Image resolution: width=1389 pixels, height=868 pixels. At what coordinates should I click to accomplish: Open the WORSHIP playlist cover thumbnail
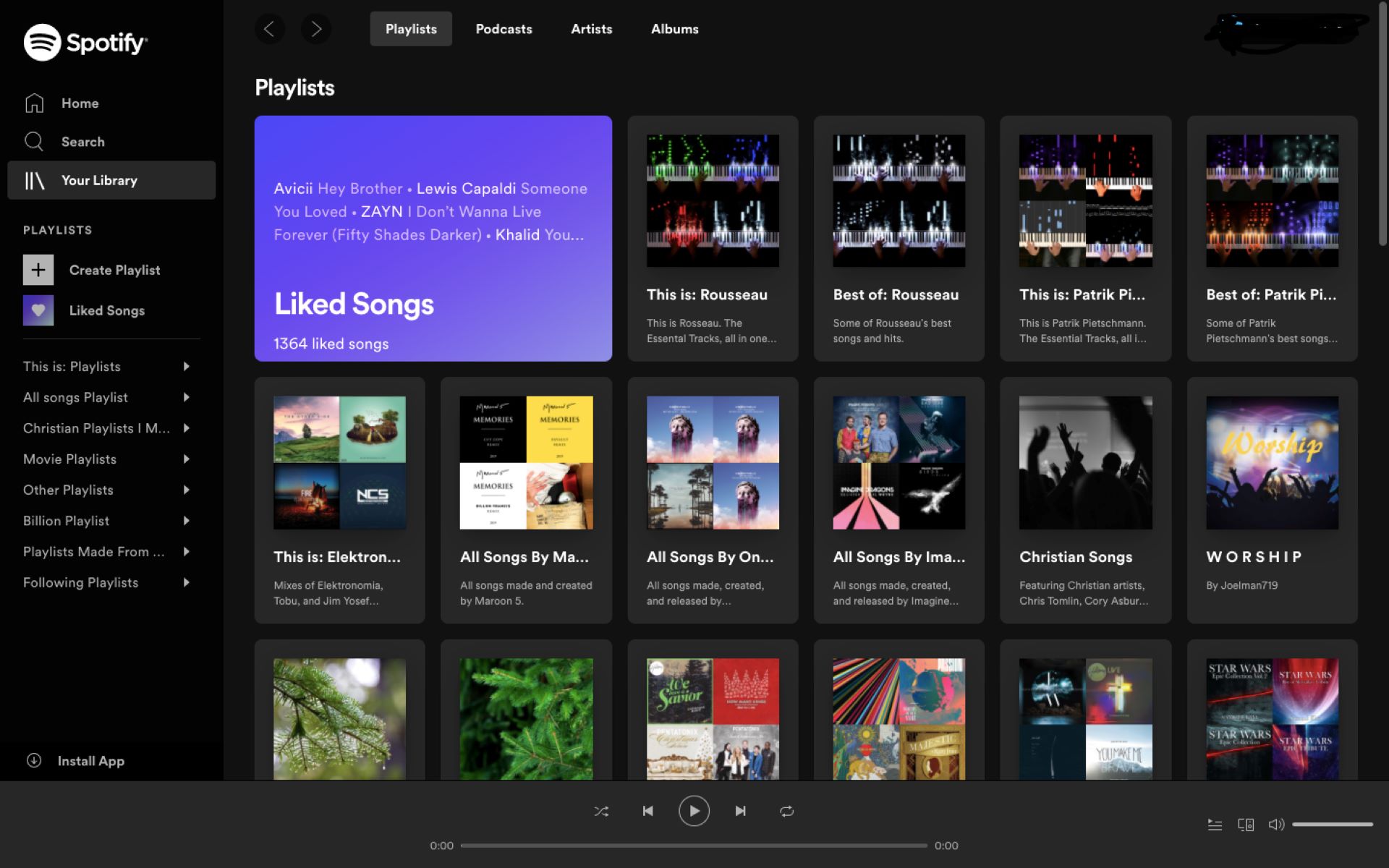click(x=1271, y=462)
